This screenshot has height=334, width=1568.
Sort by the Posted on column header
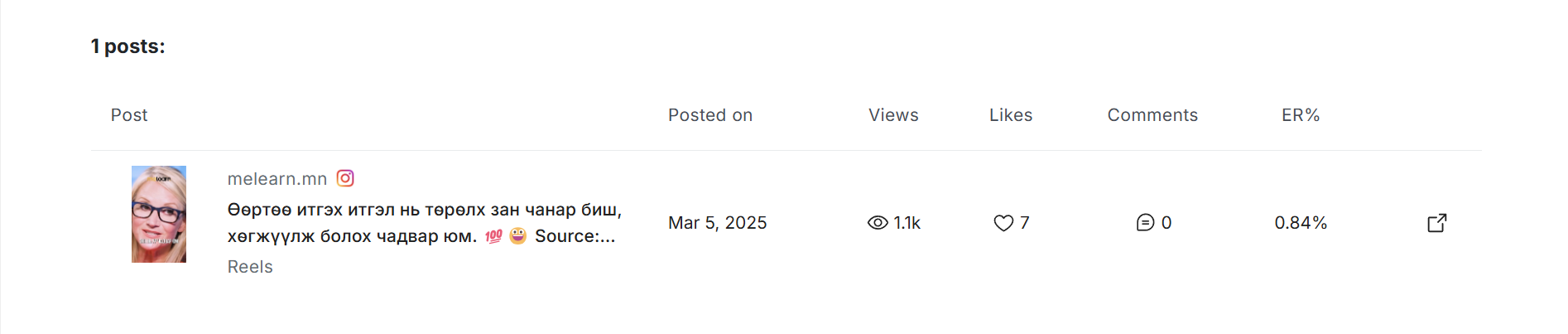(710, 115)
